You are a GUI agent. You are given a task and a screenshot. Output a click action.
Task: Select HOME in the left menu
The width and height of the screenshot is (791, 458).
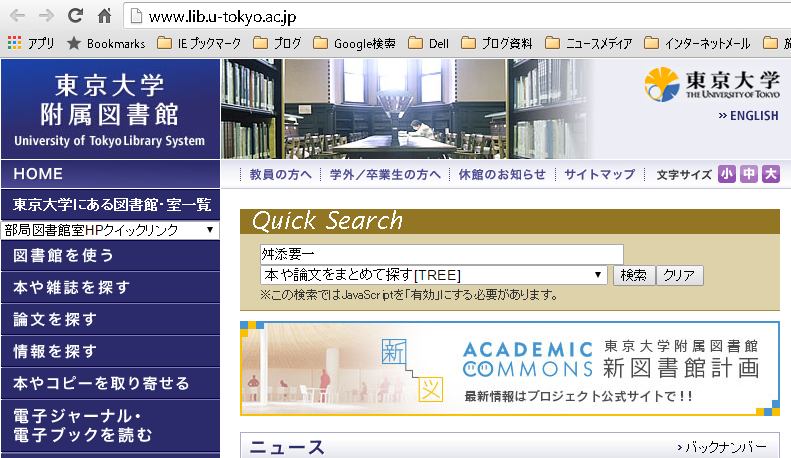tap(110, 174)
